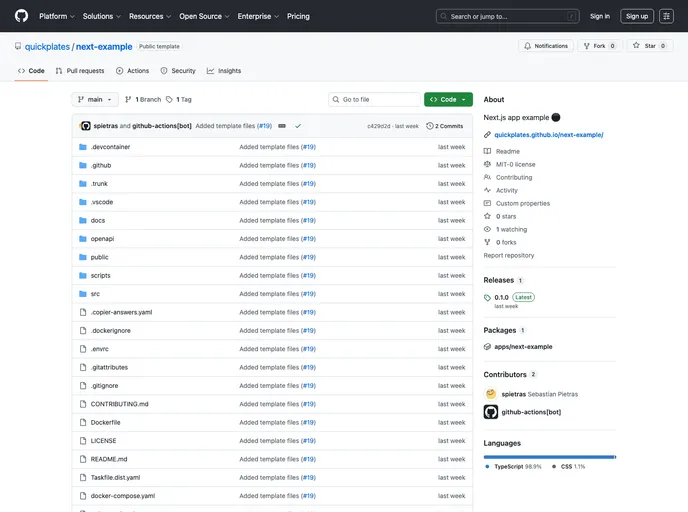Viewport: 688px width, 512px height.
Task: Click the blue TypeScript segment of the languages bar
Action: click(548, 456)
